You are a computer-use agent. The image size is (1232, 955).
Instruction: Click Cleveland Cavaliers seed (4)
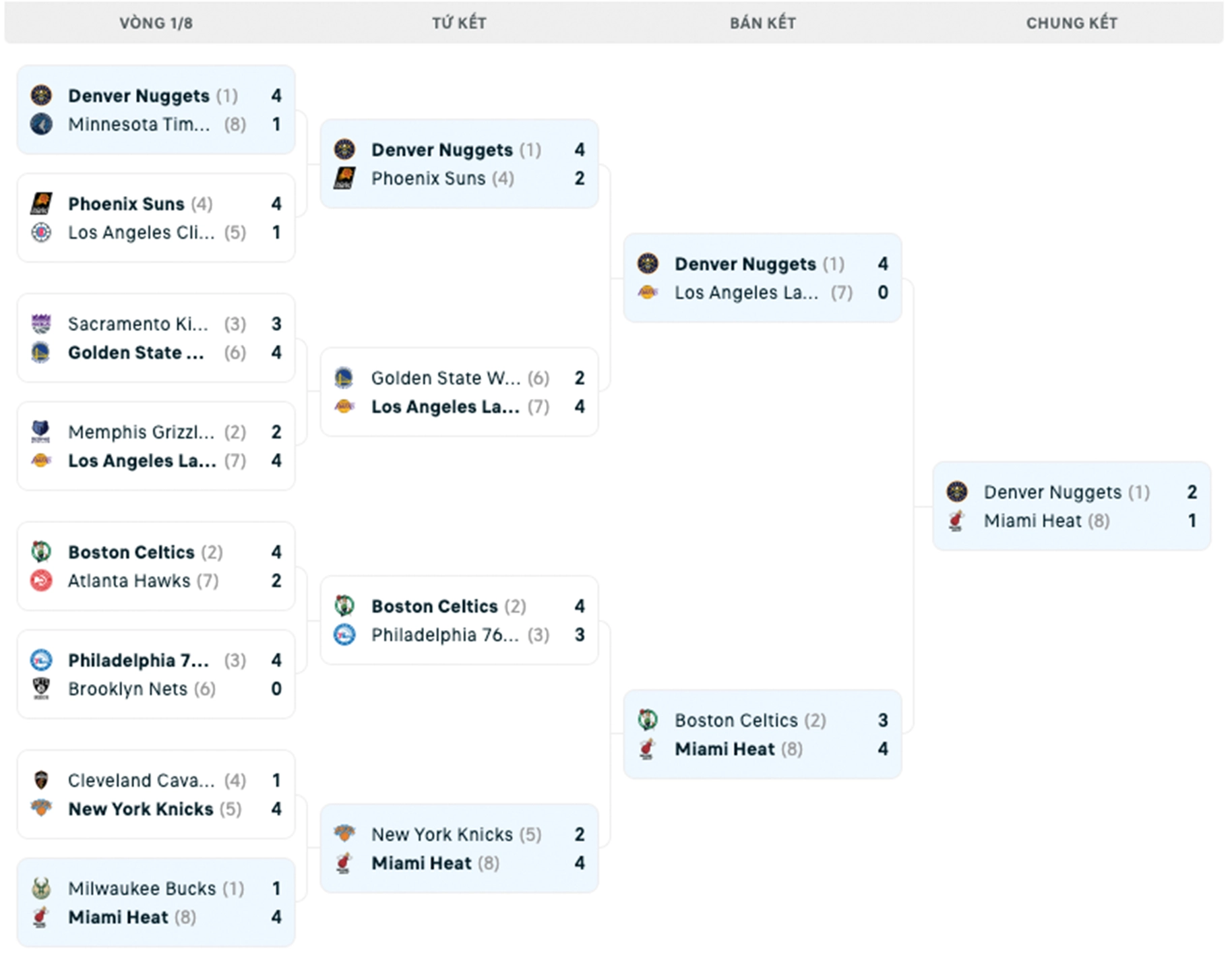click(235, 781)
